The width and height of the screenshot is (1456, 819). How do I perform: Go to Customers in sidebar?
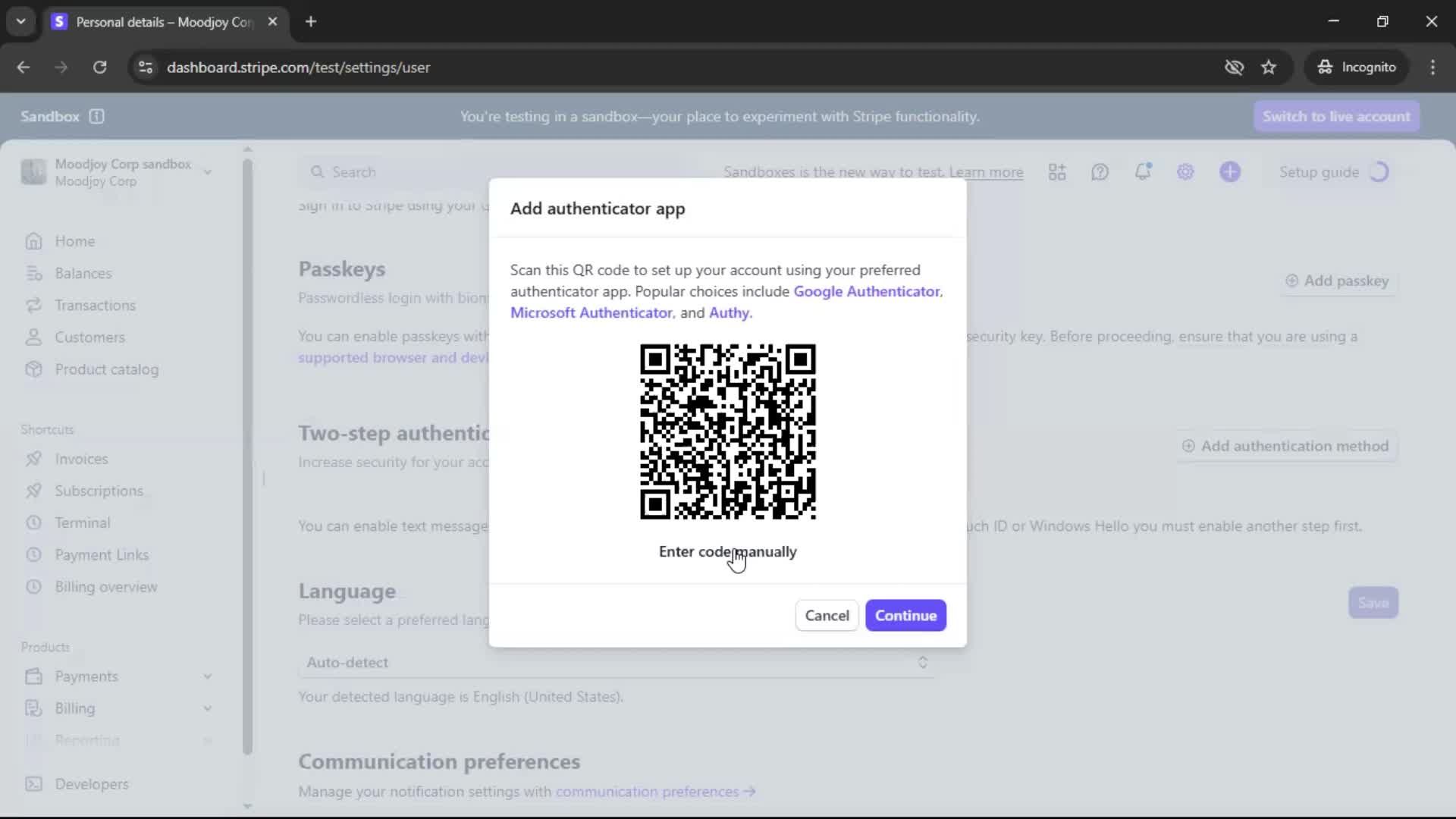tap(89, 337)
